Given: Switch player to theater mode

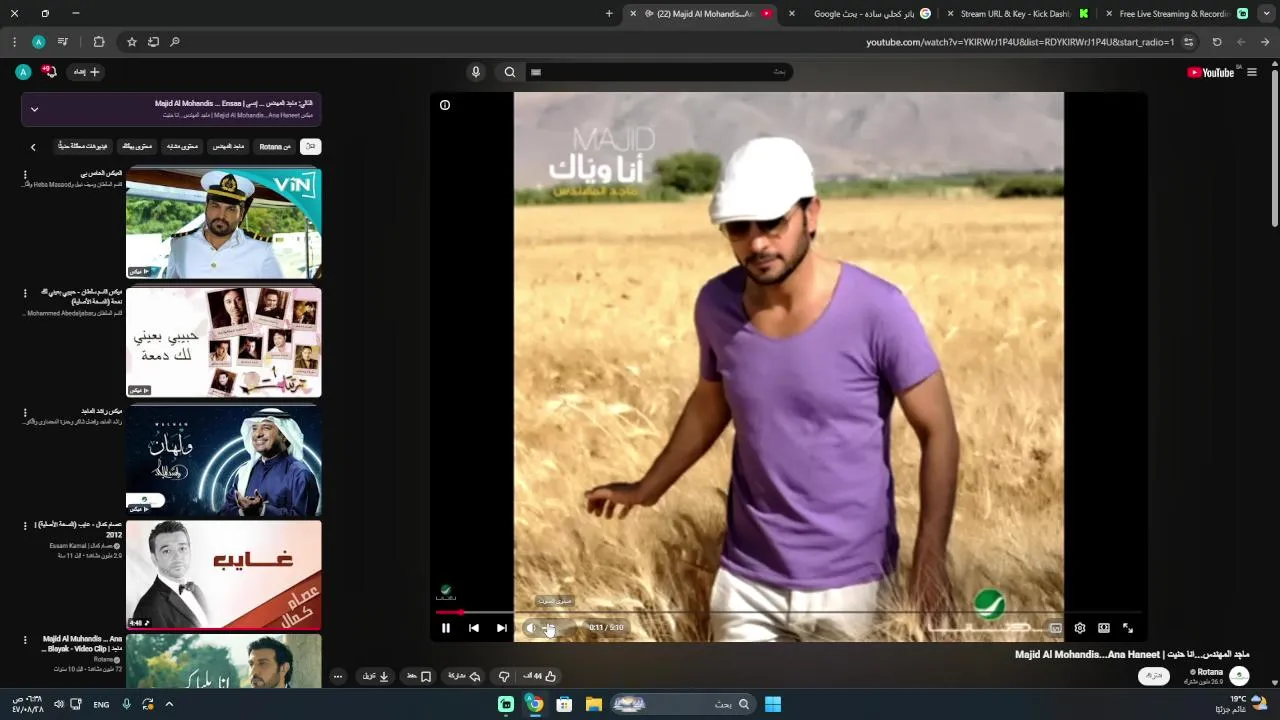Looking at the screenshot, I should [1104, 628].
